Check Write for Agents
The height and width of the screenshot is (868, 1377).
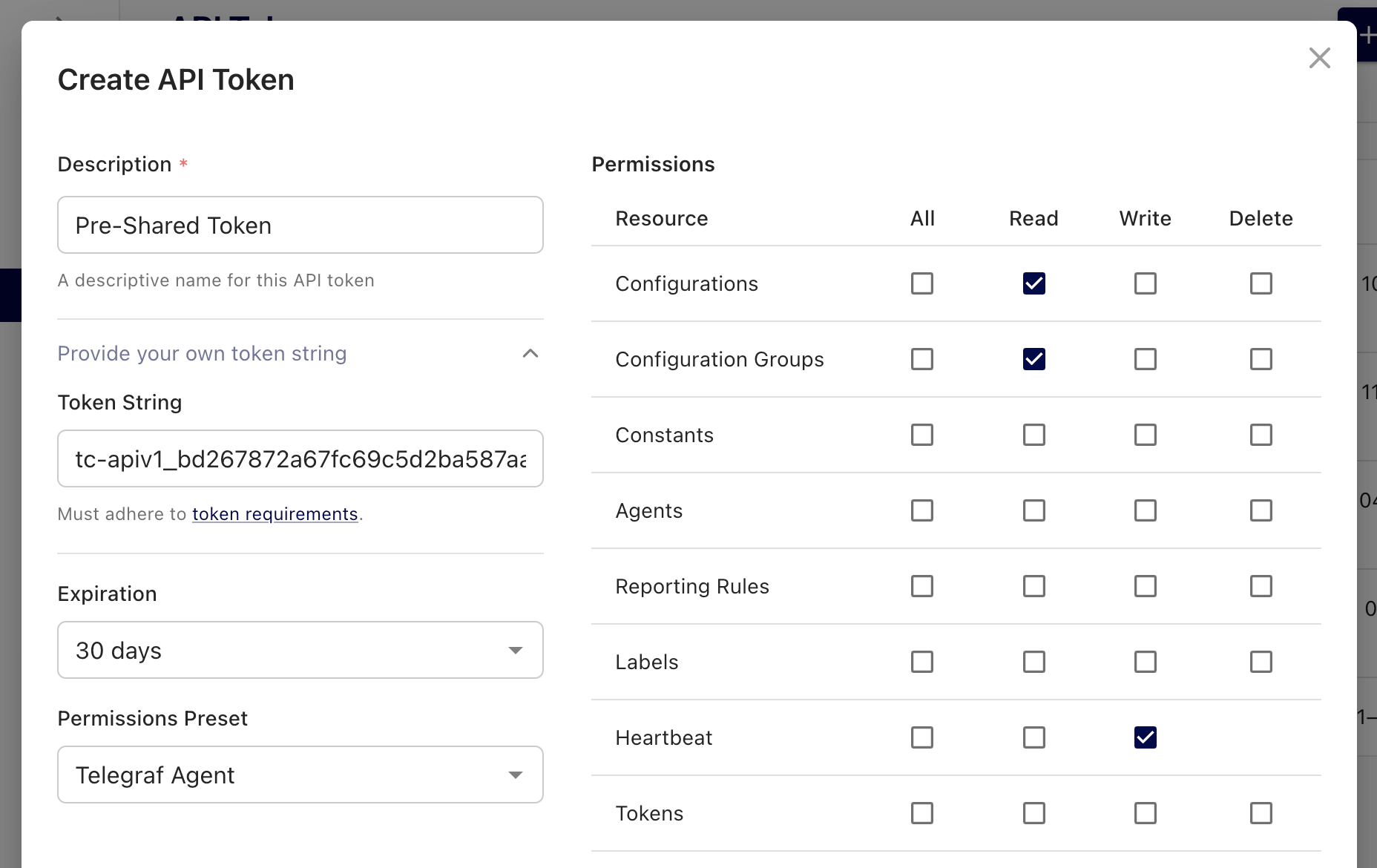pos(1145,510)
